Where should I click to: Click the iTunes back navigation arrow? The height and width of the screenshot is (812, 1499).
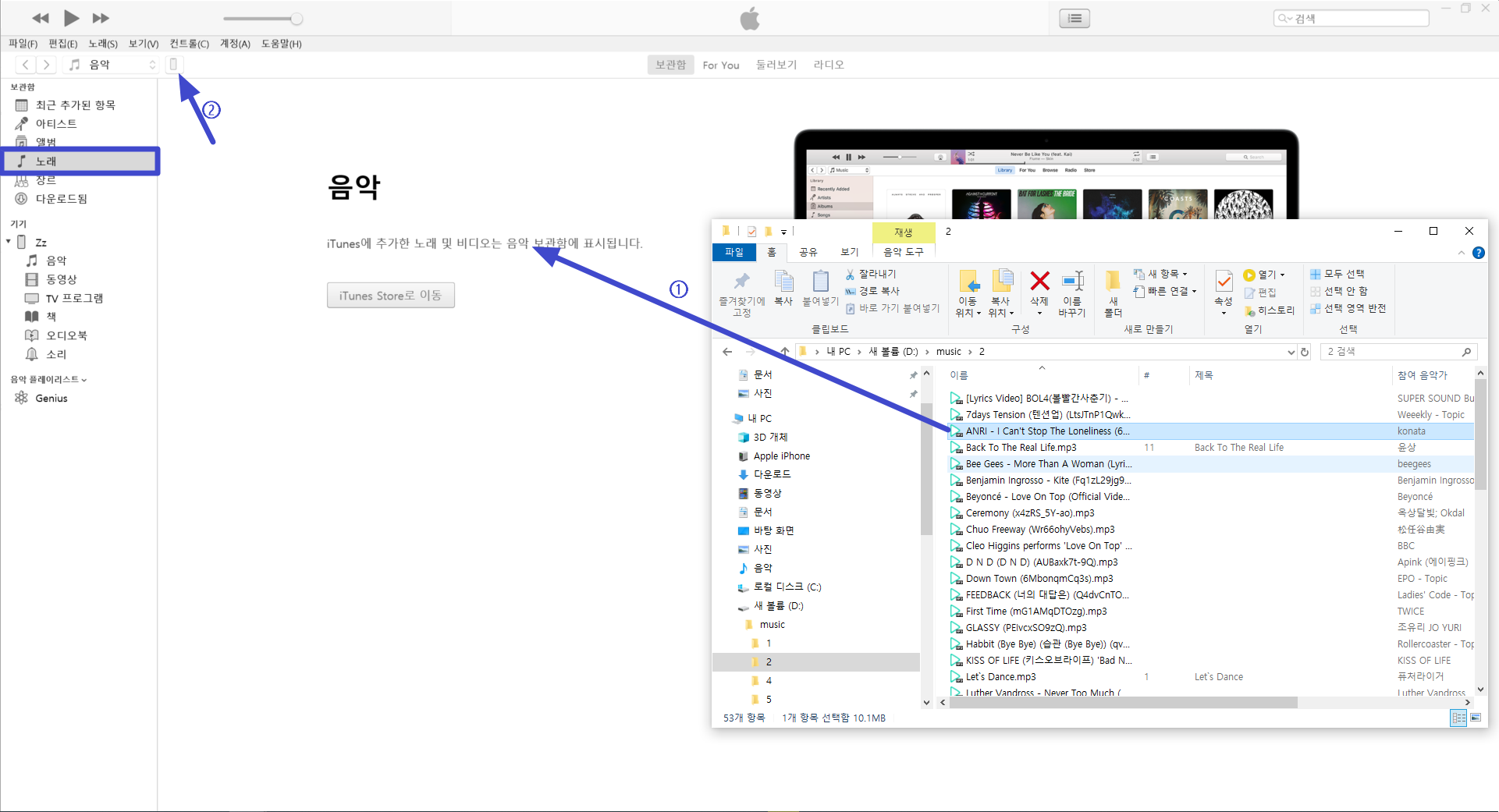(26, 65)
